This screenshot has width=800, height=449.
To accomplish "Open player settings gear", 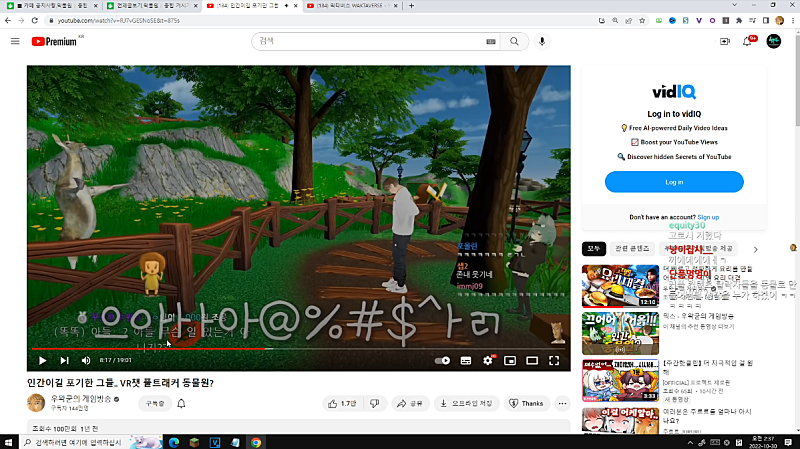I will [x=488, y=360].
